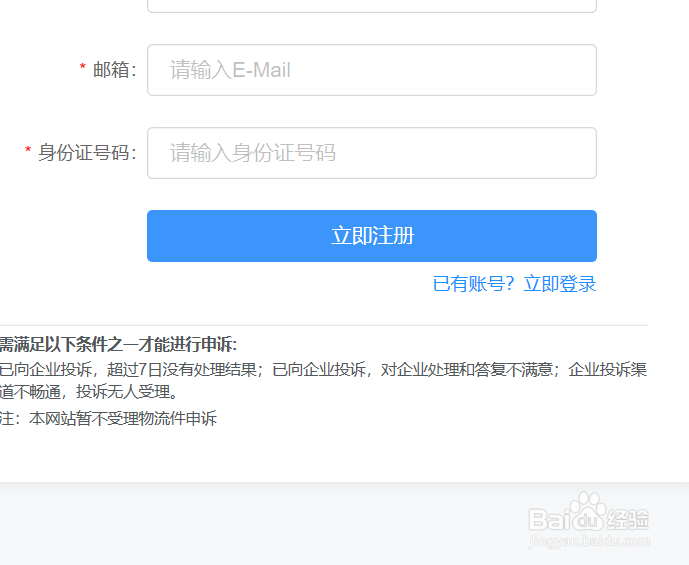Click the E-Mail input field
The image size is (689, 565).
[x=372, y=70]
